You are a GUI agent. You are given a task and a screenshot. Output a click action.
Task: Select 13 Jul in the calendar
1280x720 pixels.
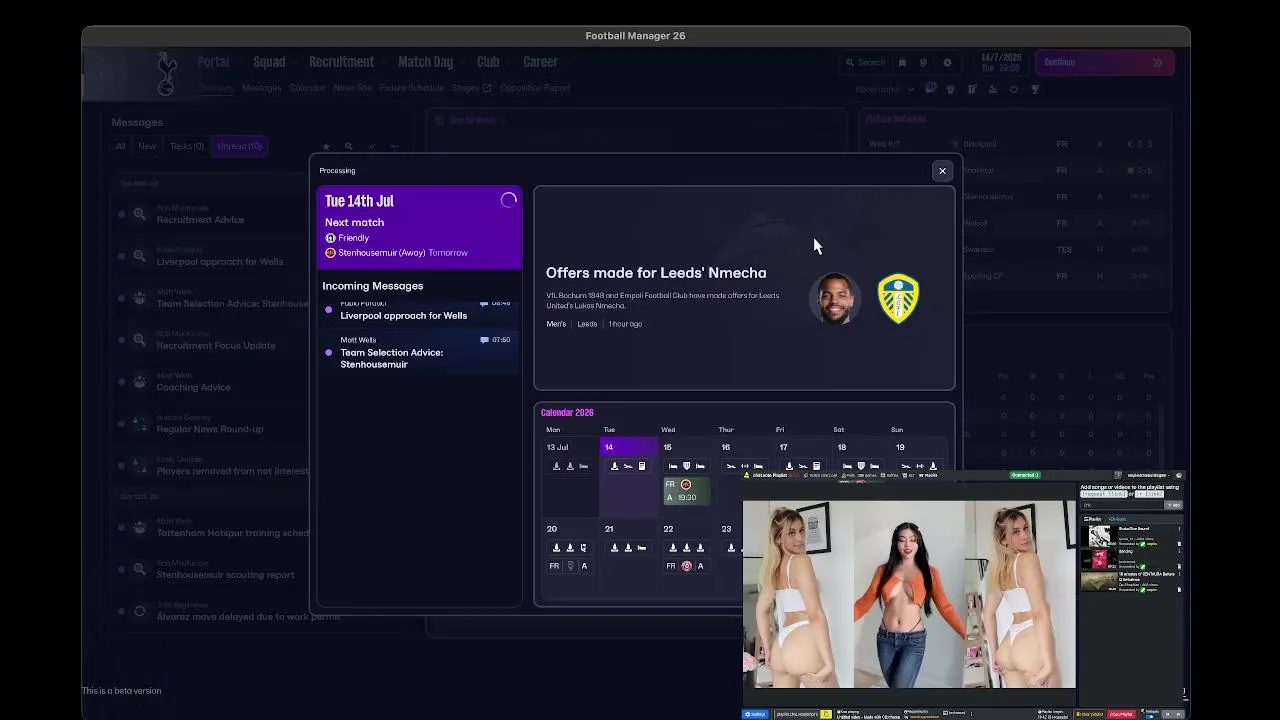[x=557, y=447]
